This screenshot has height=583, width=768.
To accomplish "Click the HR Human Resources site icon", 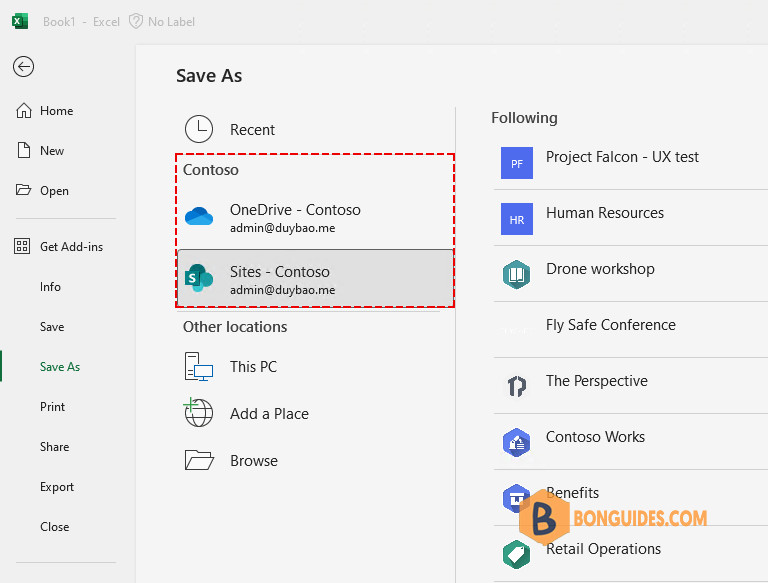I will tap(517, 219).
